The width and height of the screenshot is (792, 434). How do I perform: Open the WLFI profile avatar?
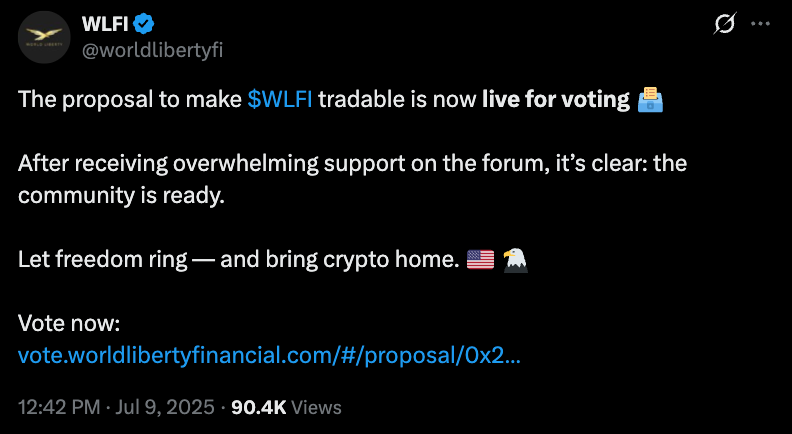coord(44,37)
